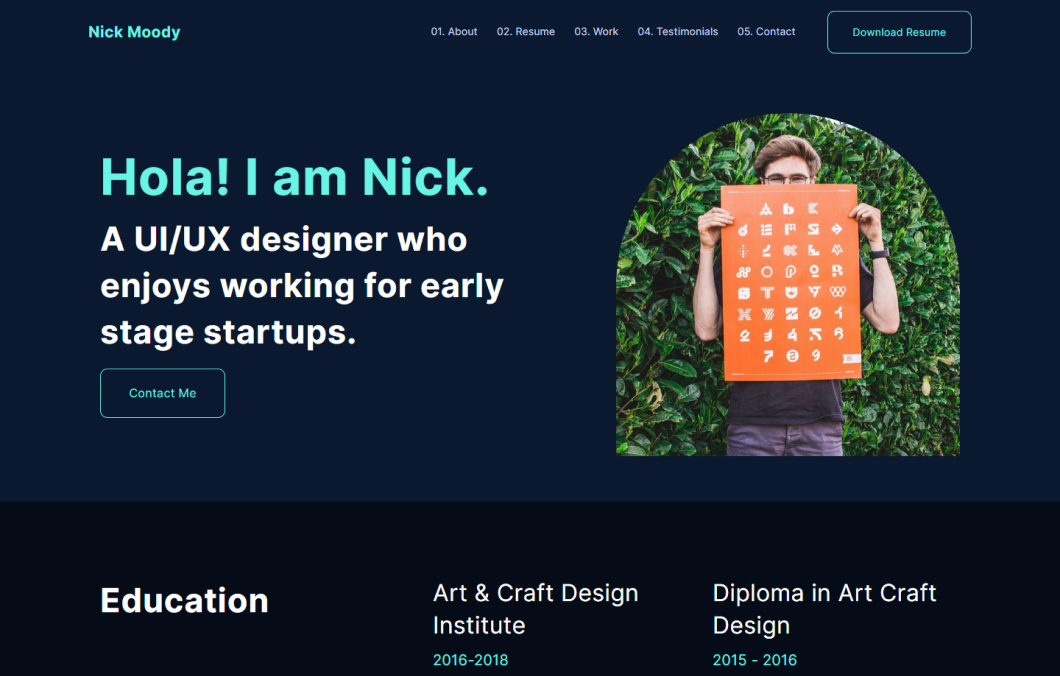Image resolution: width=1060 pixels, height=676 pixels.
Task: Click the man's glasses in the portrait
Action: click(786, 179)
